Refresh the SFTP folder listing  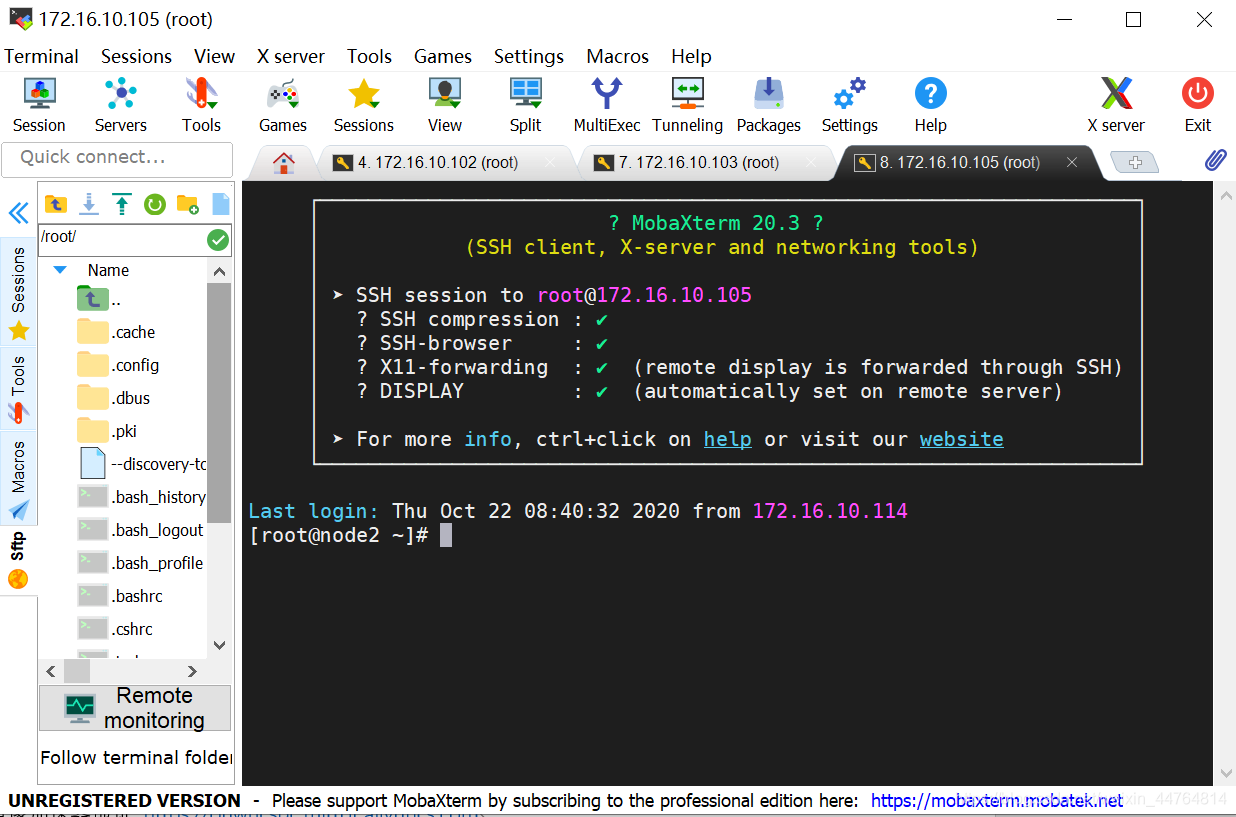coord(155,204)
